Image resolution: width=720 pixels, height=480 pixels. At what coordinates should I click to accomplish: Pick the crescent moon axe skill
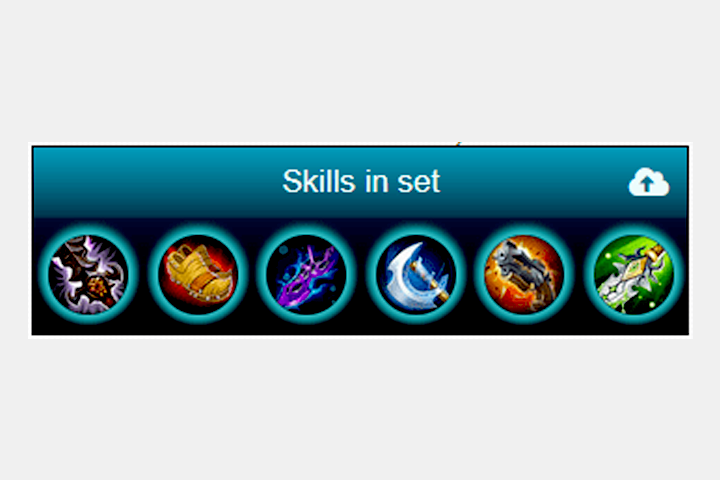[416, 274]
